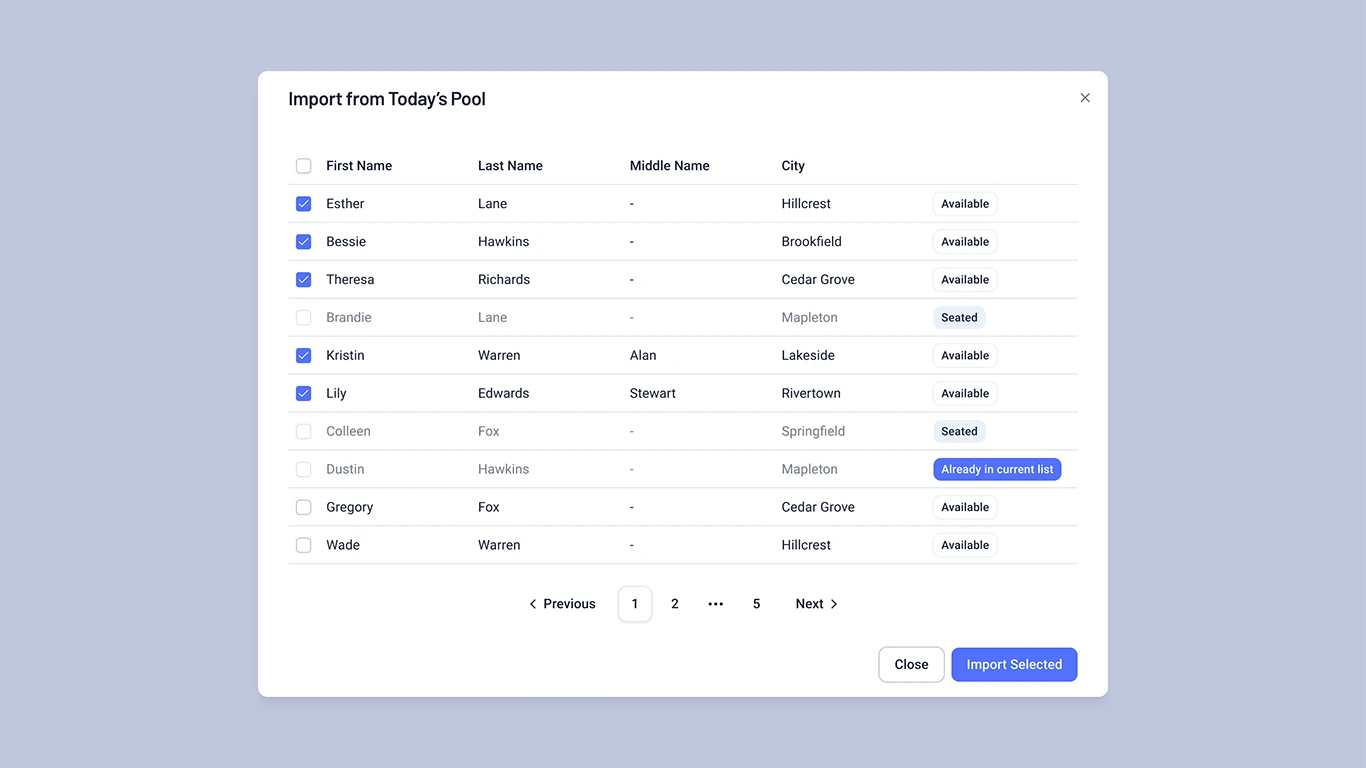Image resolution: width=1366 pixels, height=768 pixels.
Task: Click the city Lakeside
Action: point(808,356)
